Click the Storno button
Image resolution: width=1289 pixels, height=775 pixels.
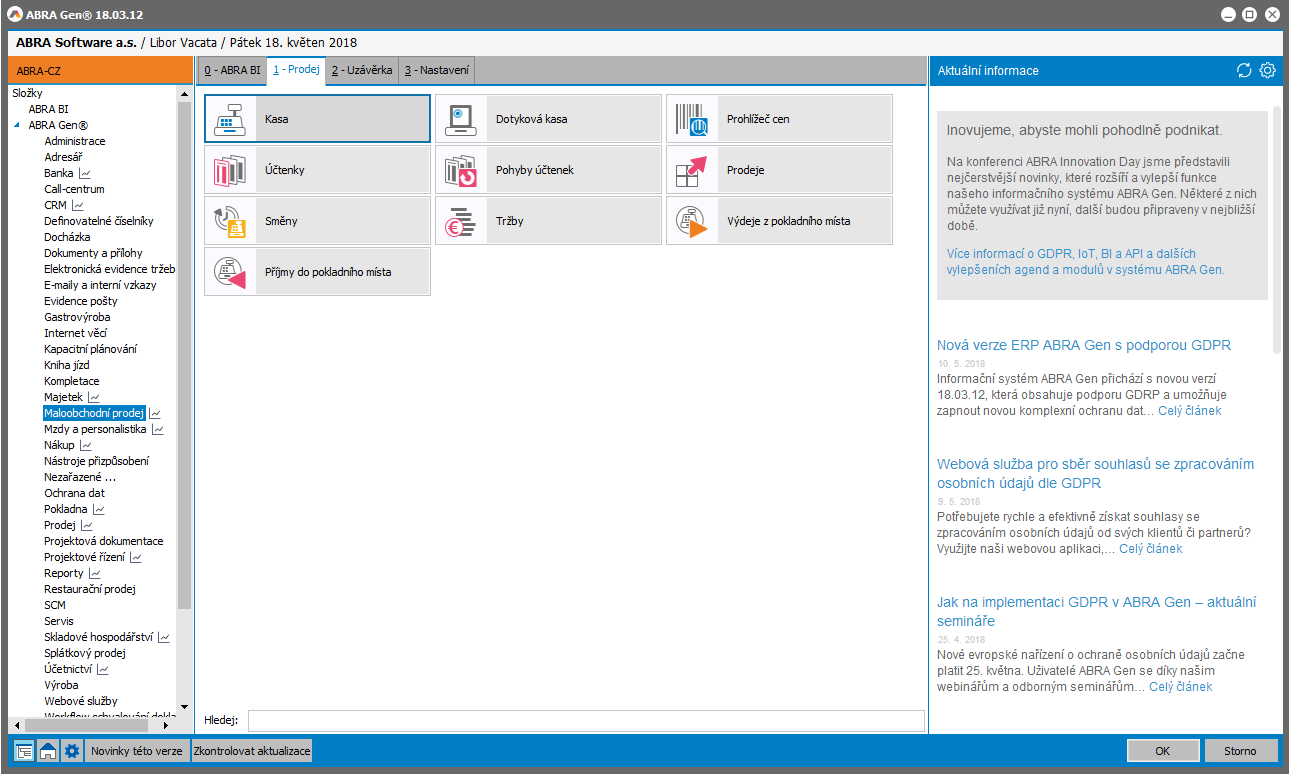point(1240,751)
